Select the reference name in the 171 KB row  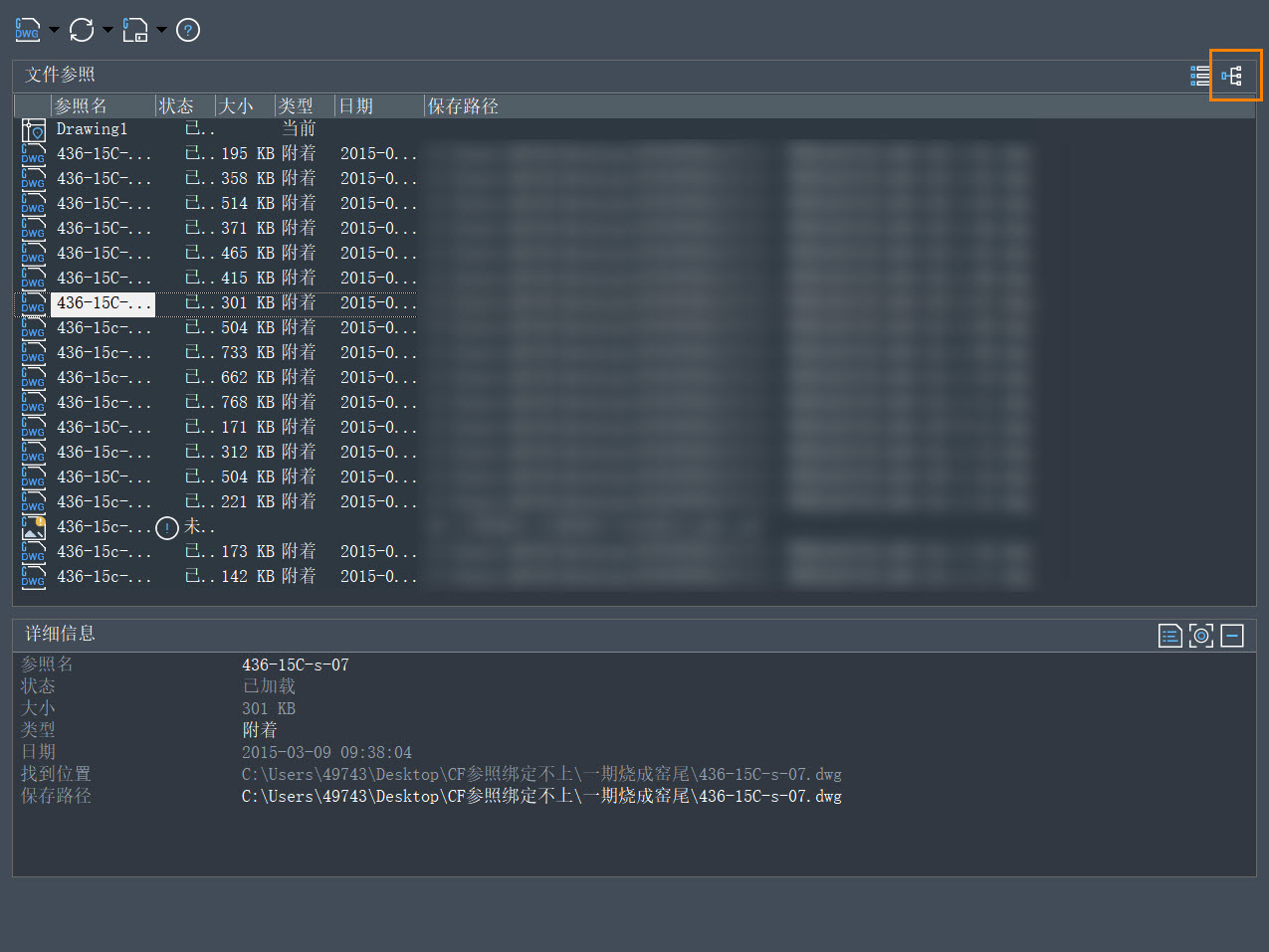(104, 428)
